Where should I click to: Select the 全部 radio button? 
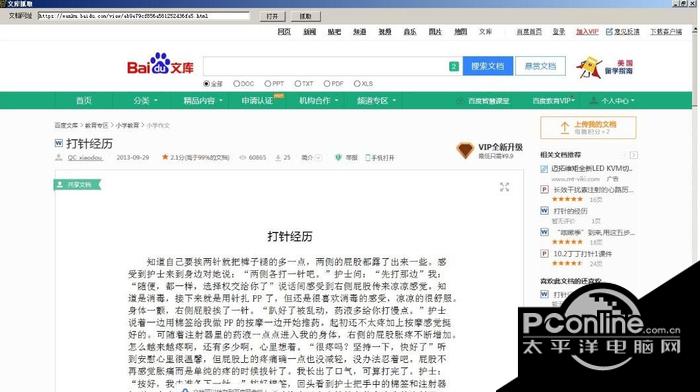pyautogui.click(x=206, y=83)
